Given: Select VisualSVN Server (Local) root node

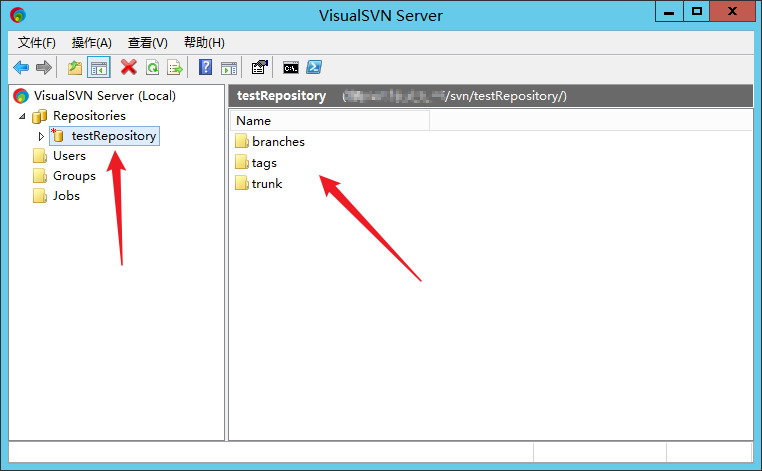Looking at the screenshot, I should (x=104, y=96).
